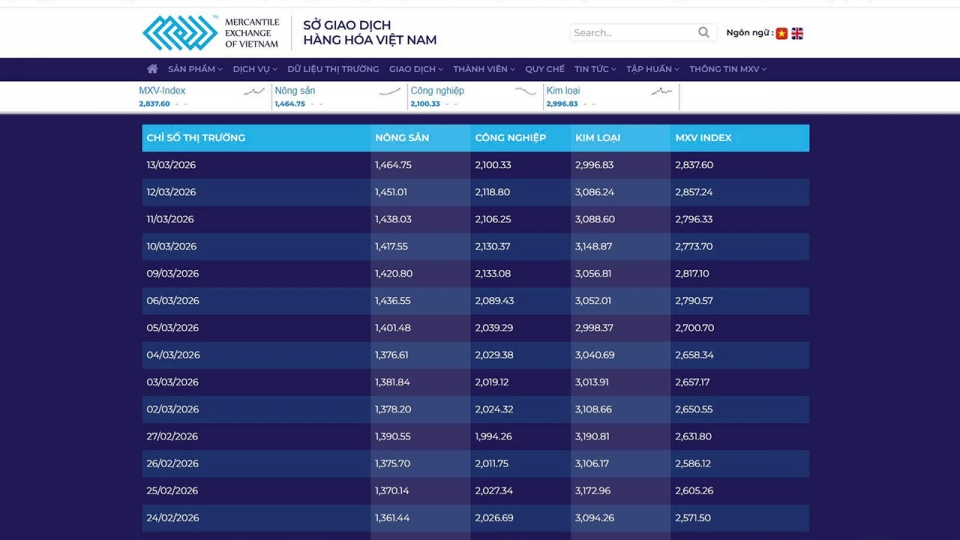Open the Nông sản sparkline chart

click(390, 92)
